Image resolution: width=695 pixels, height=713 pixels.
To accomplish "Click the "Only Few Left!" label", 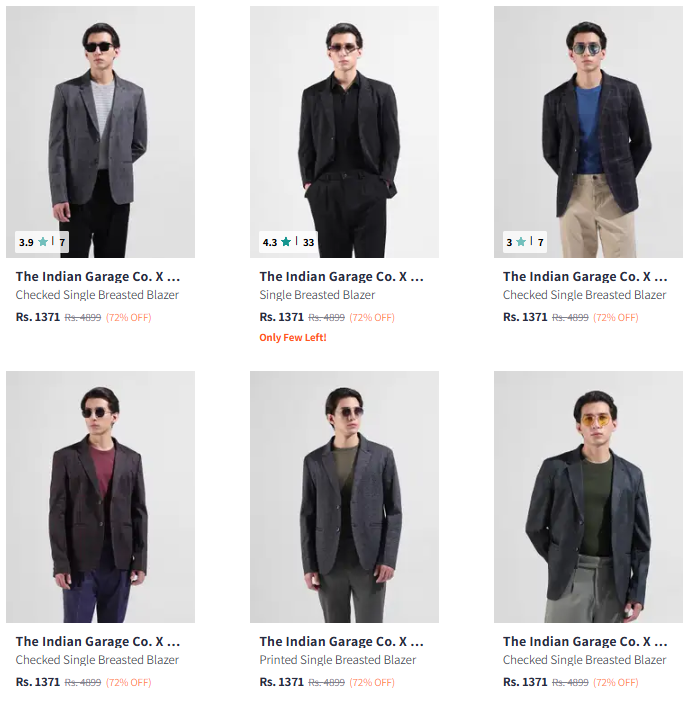I will click(293, 338).
